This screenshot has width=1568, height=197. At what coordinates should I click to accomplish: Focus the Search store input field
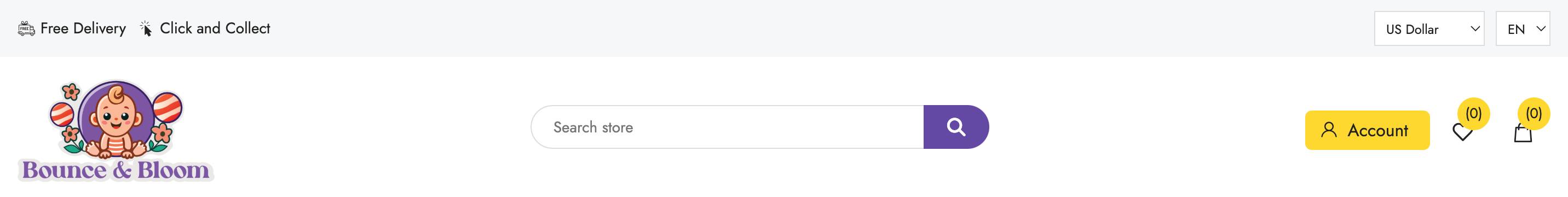pyautogui.click(x=728, y=127)
